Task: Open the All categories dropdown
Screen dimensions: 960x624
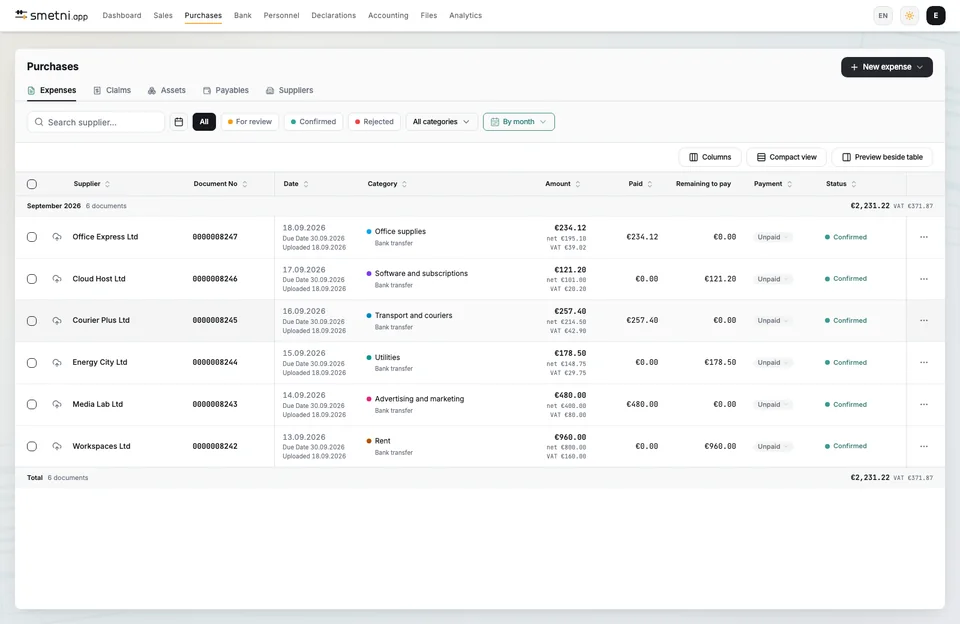Action: click(441, 122)
